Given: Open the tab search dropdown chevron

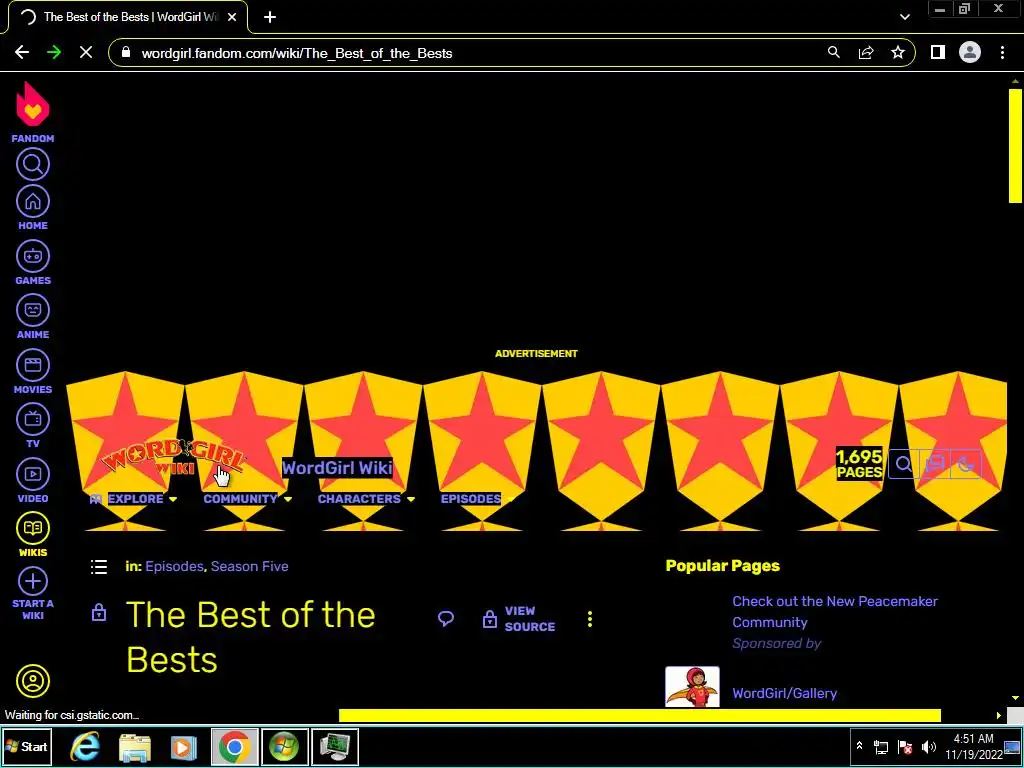Looking at the screenshot, I should [x=904, y=17].
